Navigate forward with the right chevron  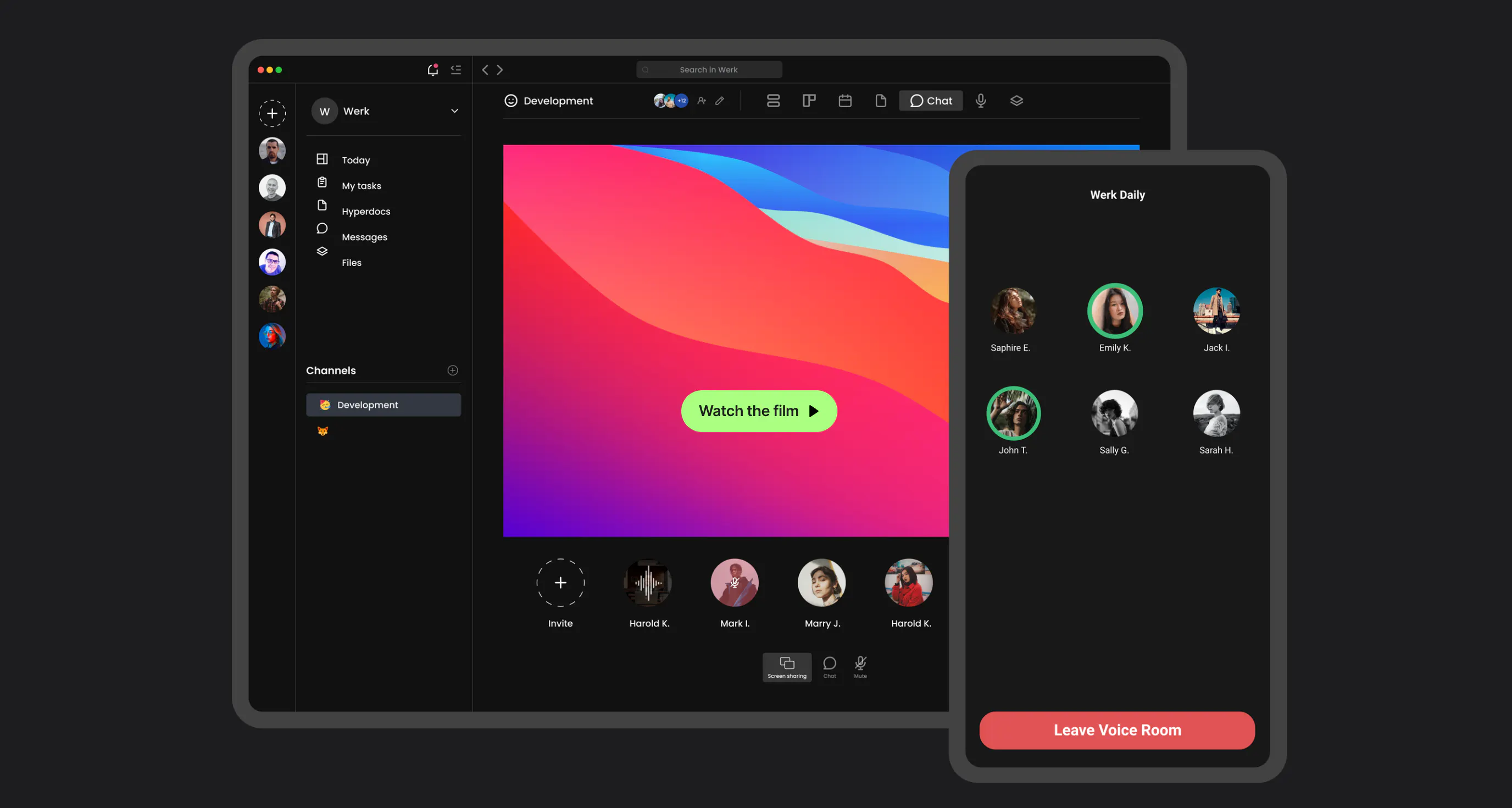pyautogui.click(x=499, y=70)
